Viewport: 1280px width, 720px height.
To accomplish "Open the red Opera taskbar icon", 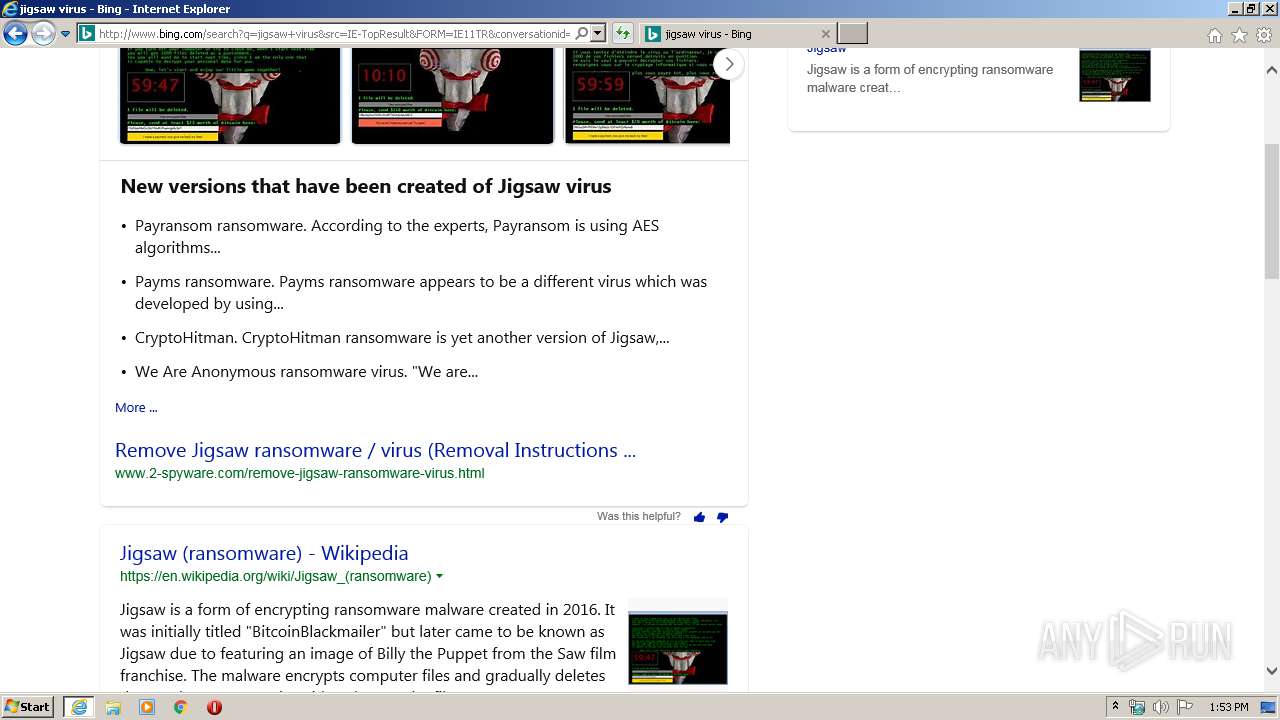I will pos(214,707).
